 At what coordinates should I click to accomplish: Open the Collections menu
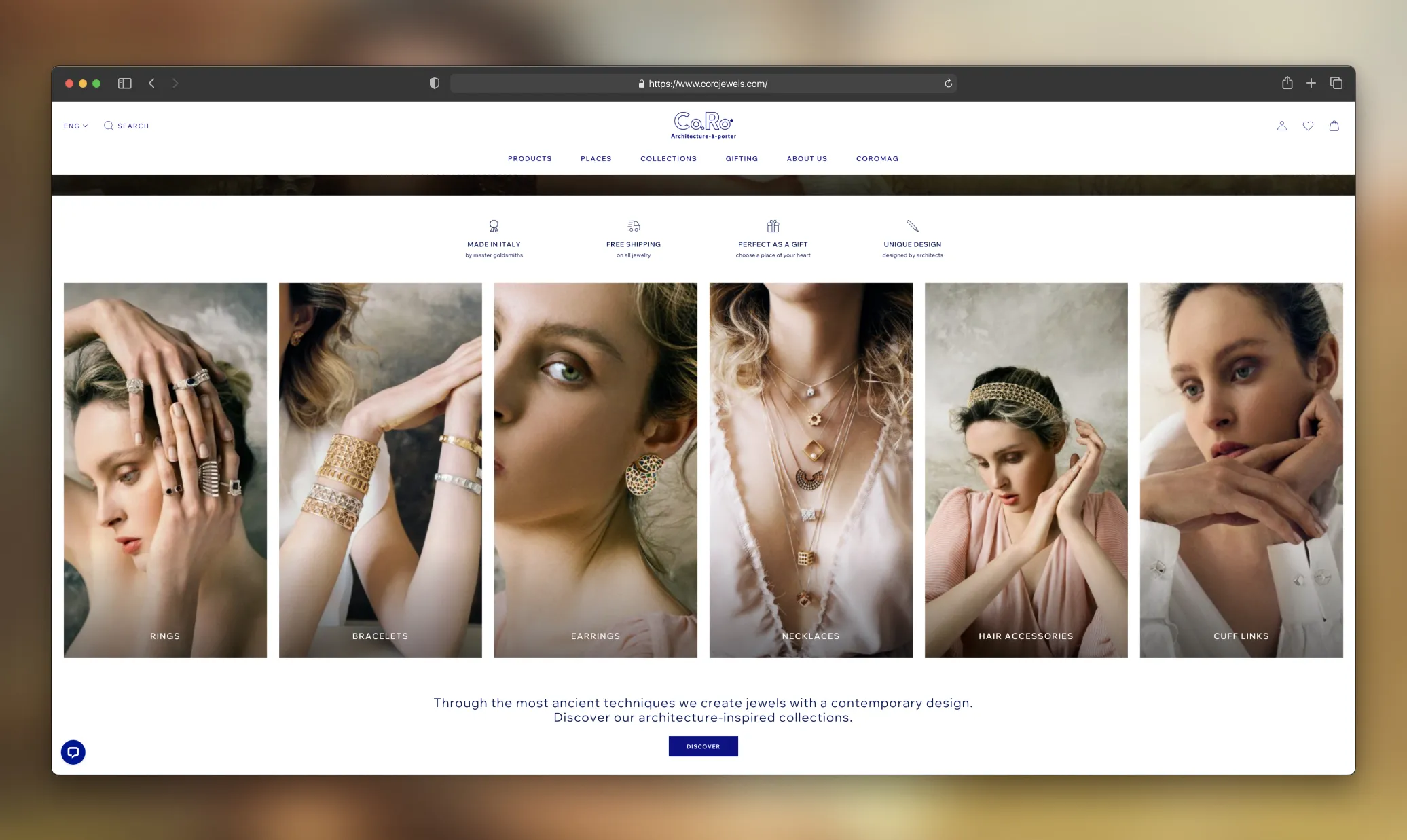click(669, 159)
